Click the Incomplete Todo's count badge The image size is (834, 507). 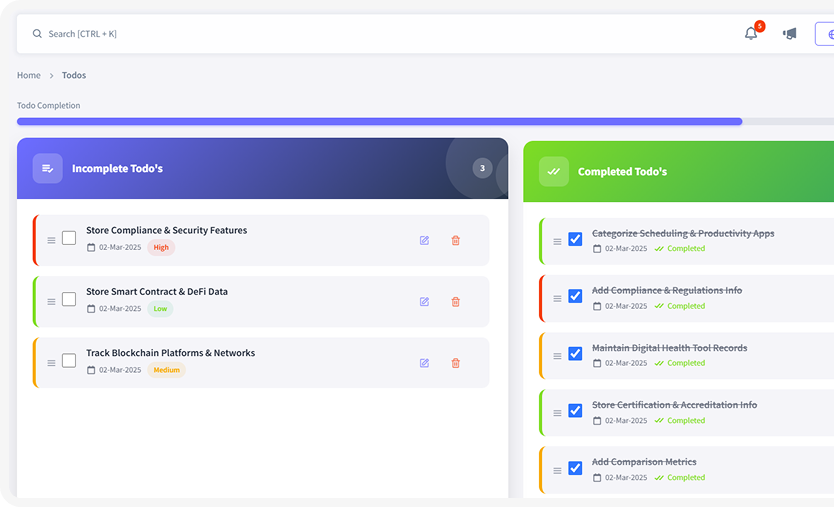[482, 168]
